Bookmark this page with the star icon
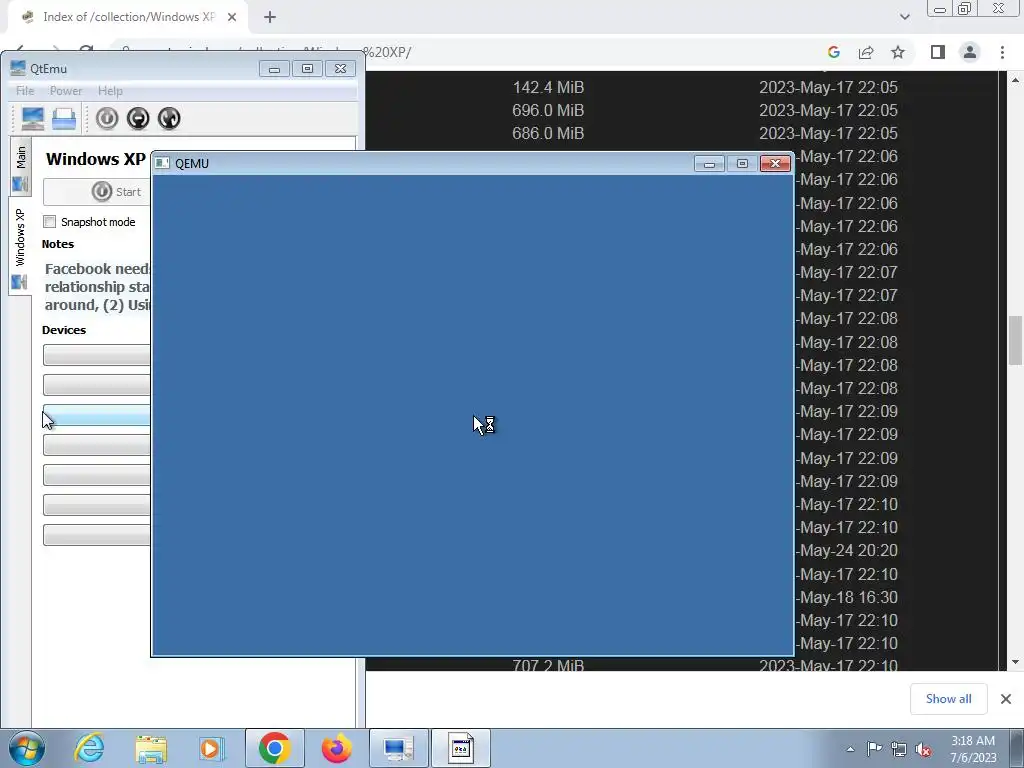This screenshot has height=768, width=1024. click(898, 52)
